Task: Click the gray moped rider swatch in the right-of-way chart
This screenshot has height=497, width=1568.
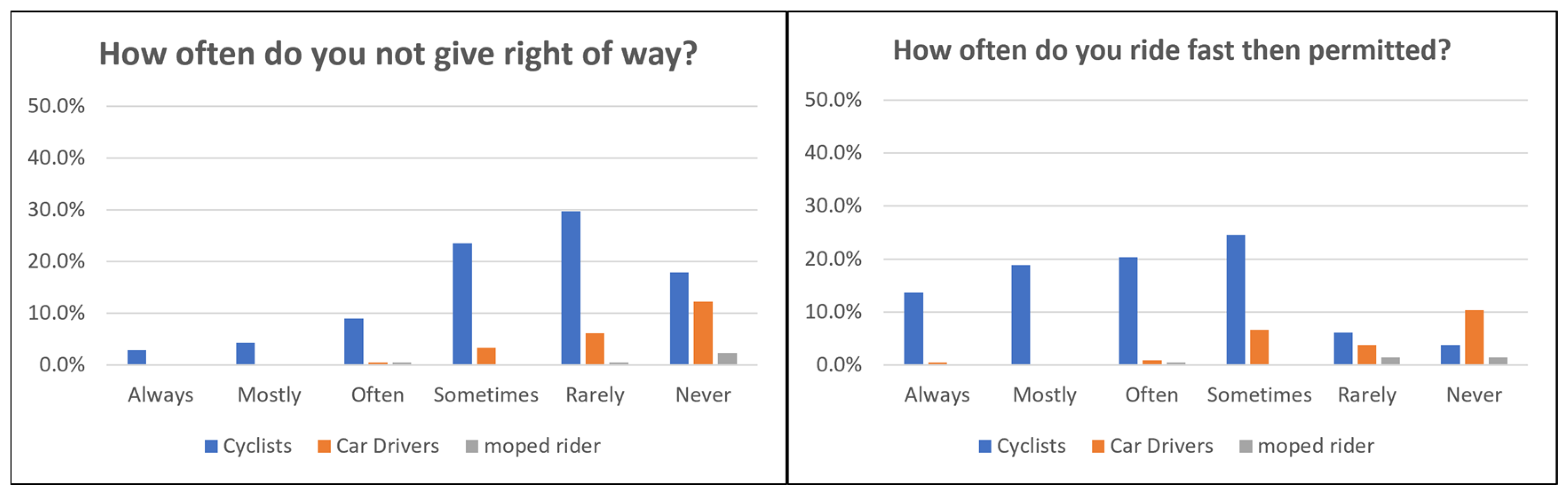Action: tap(472, 447)
